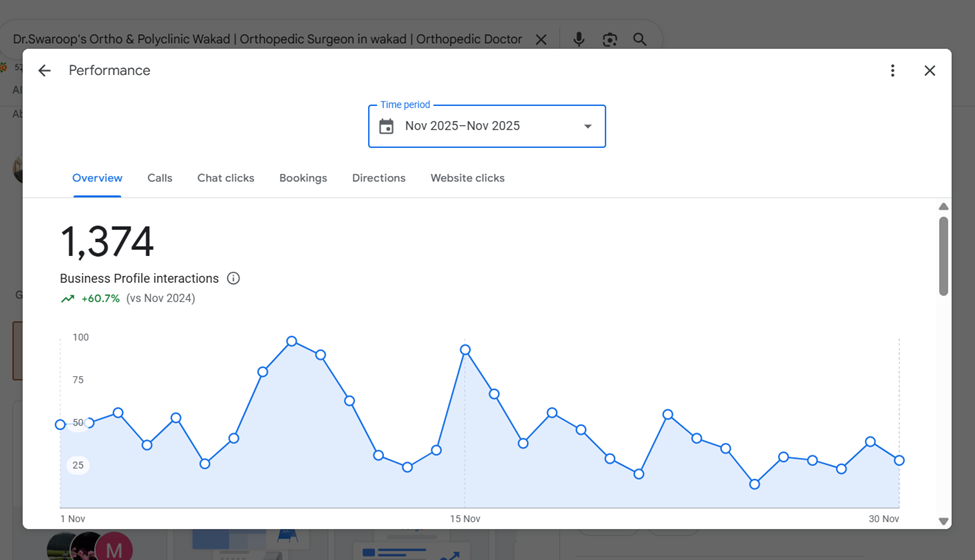This screenshot has height=560, width=975.
Task: Go back using the Performance back arrow
Action: click(x=44, y=71)
